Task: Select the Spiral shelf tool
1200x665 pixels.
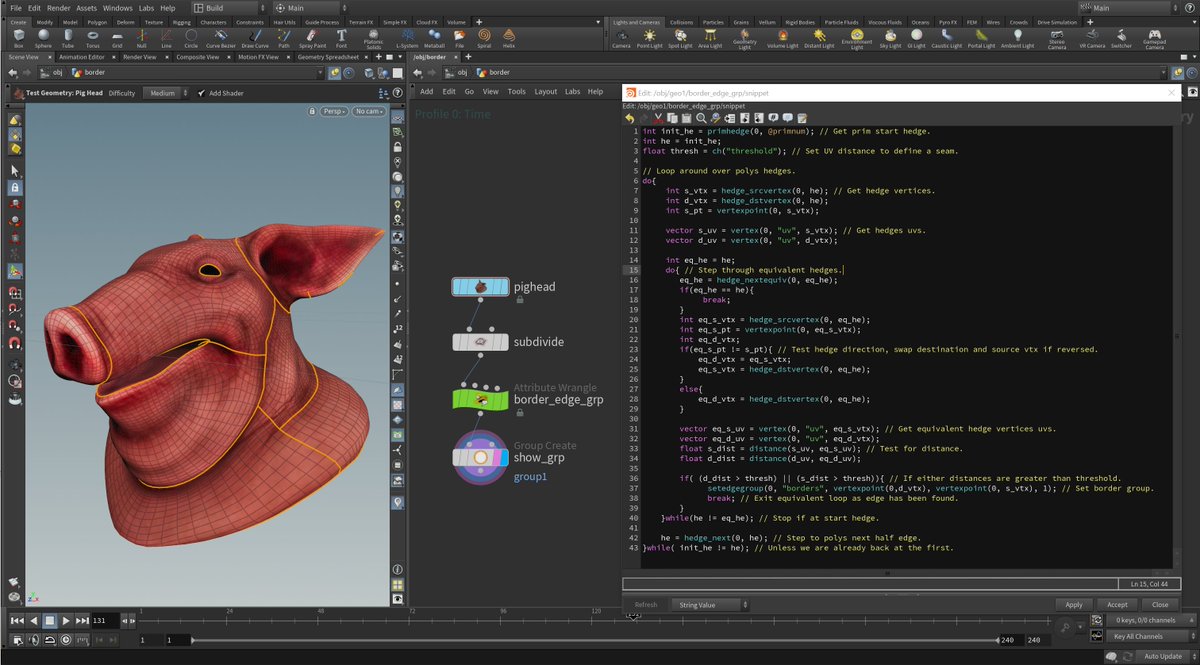Action: pos(485,38)
